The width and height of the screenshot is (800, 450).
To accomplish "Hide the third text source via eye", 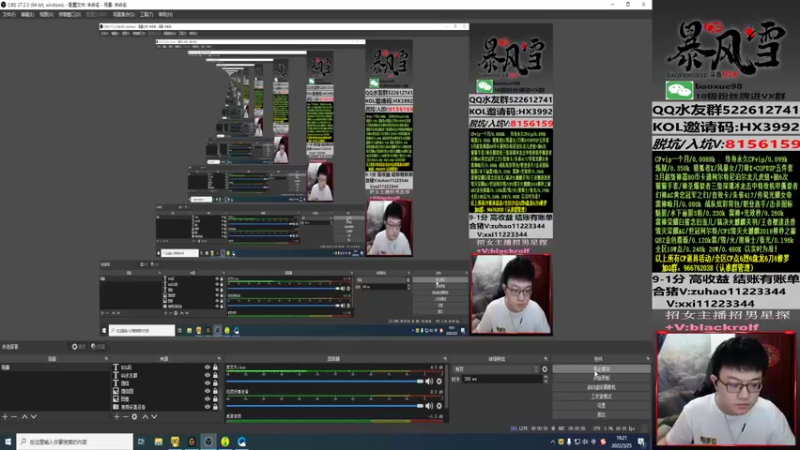I will coord(207,383).
